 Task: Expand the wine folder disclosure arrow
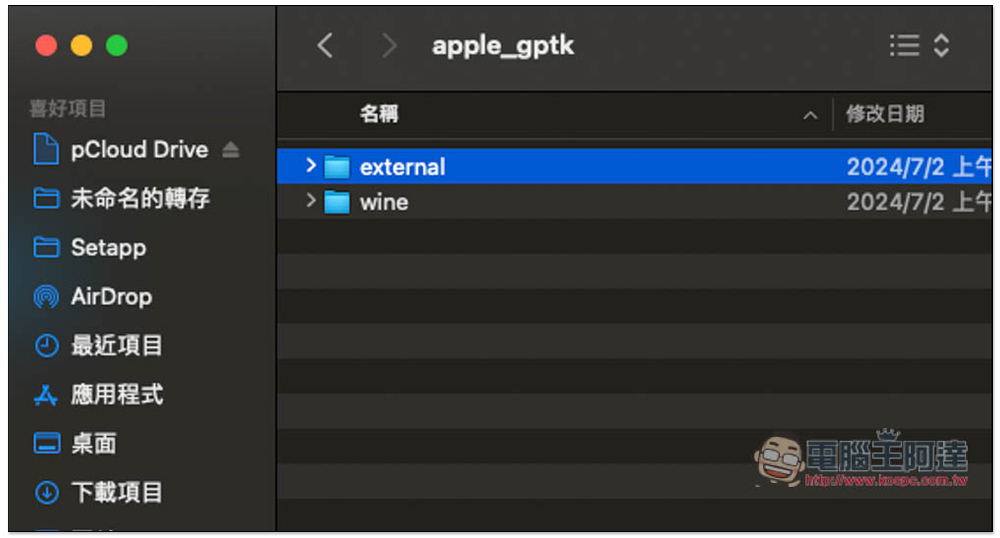[x=311, y=201]
